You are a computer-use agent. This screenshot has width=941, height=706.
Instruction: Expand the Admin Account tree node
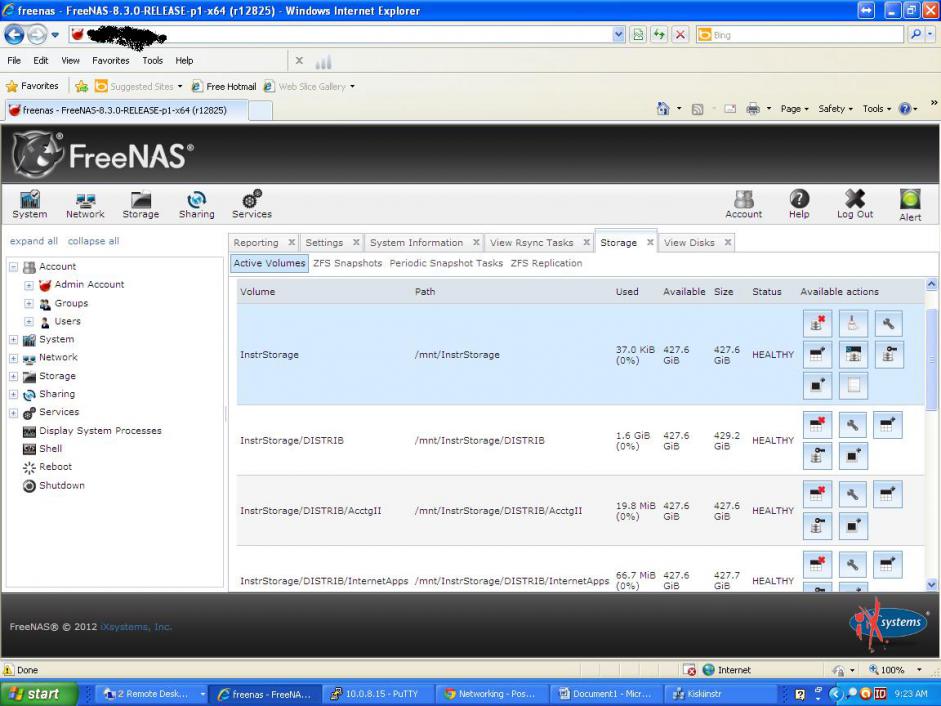click(x=29, y=285)
